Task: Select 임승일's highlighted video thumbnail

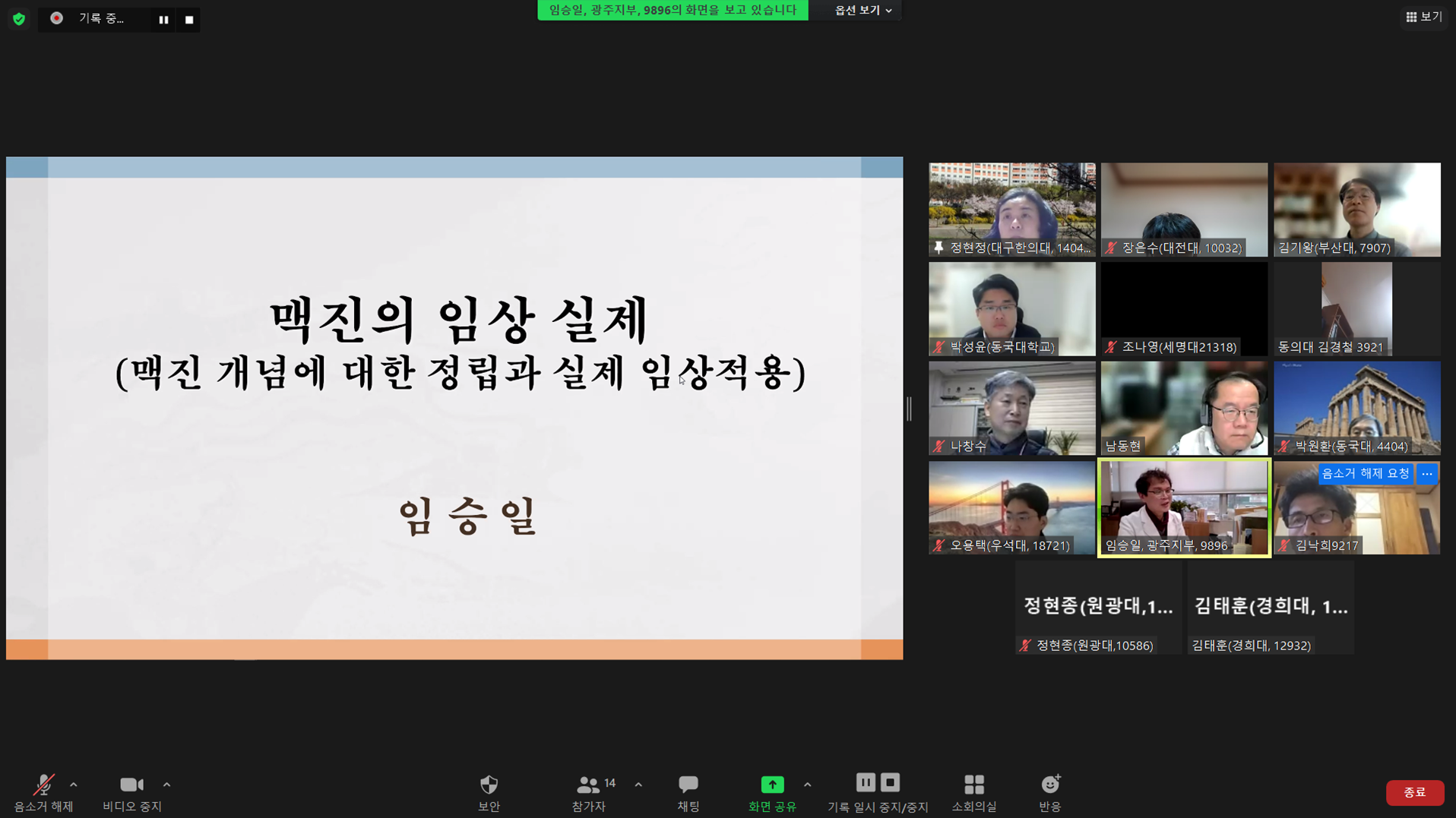Action: tap(1183, 507)
